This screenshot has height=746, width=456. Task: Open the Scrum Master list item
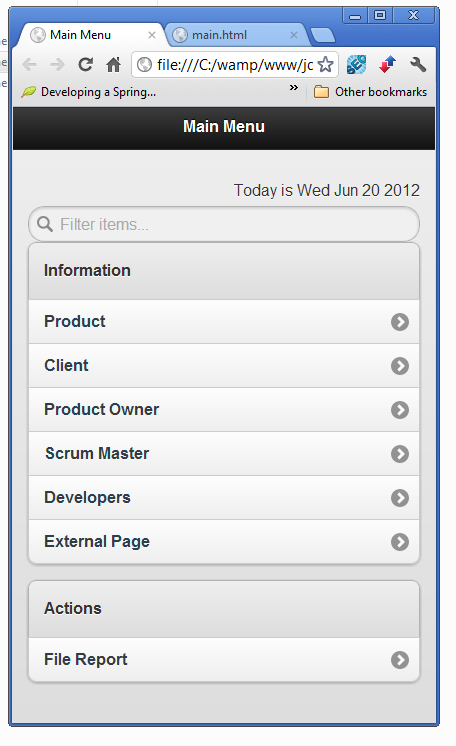point(224,454)
